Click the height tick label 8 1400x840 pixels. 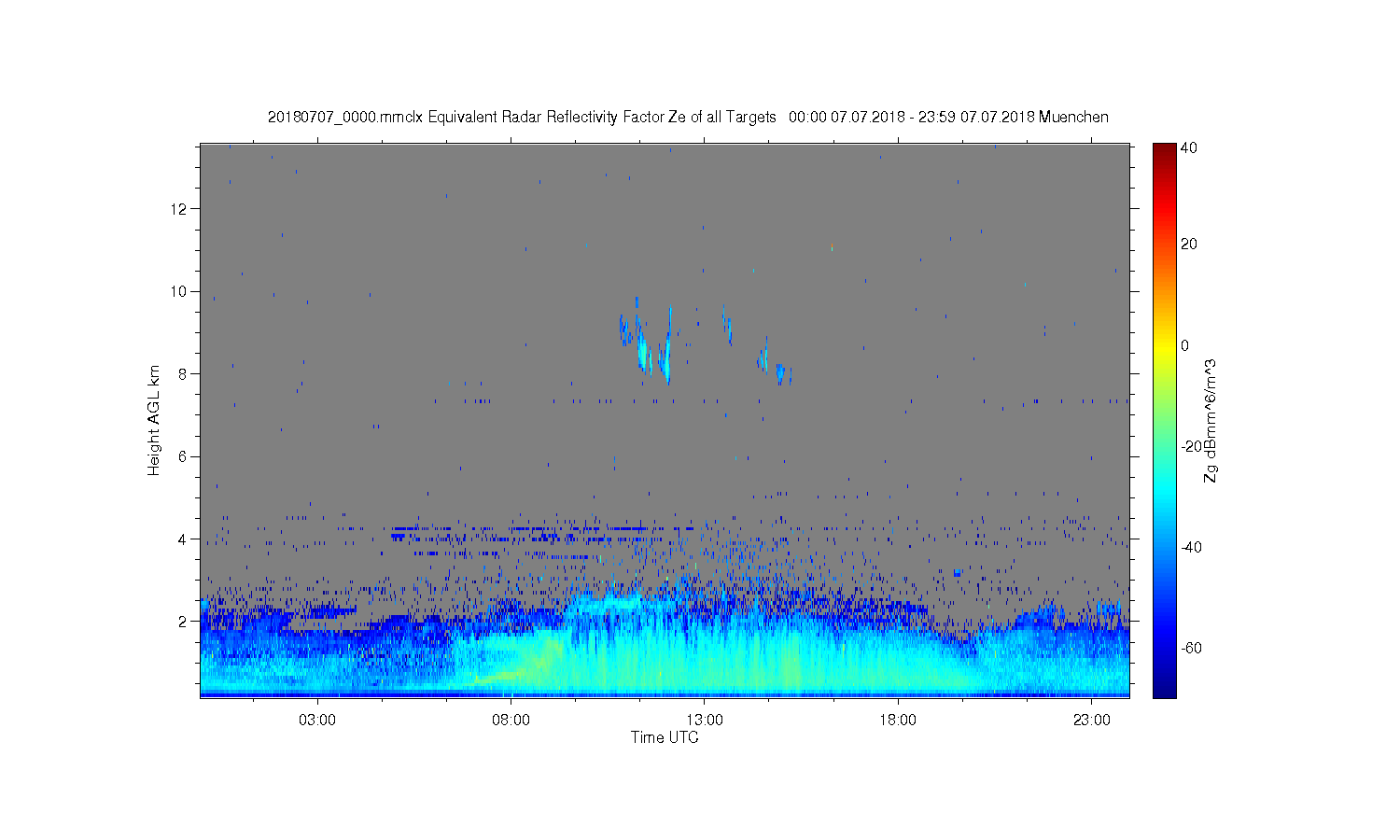184,374
